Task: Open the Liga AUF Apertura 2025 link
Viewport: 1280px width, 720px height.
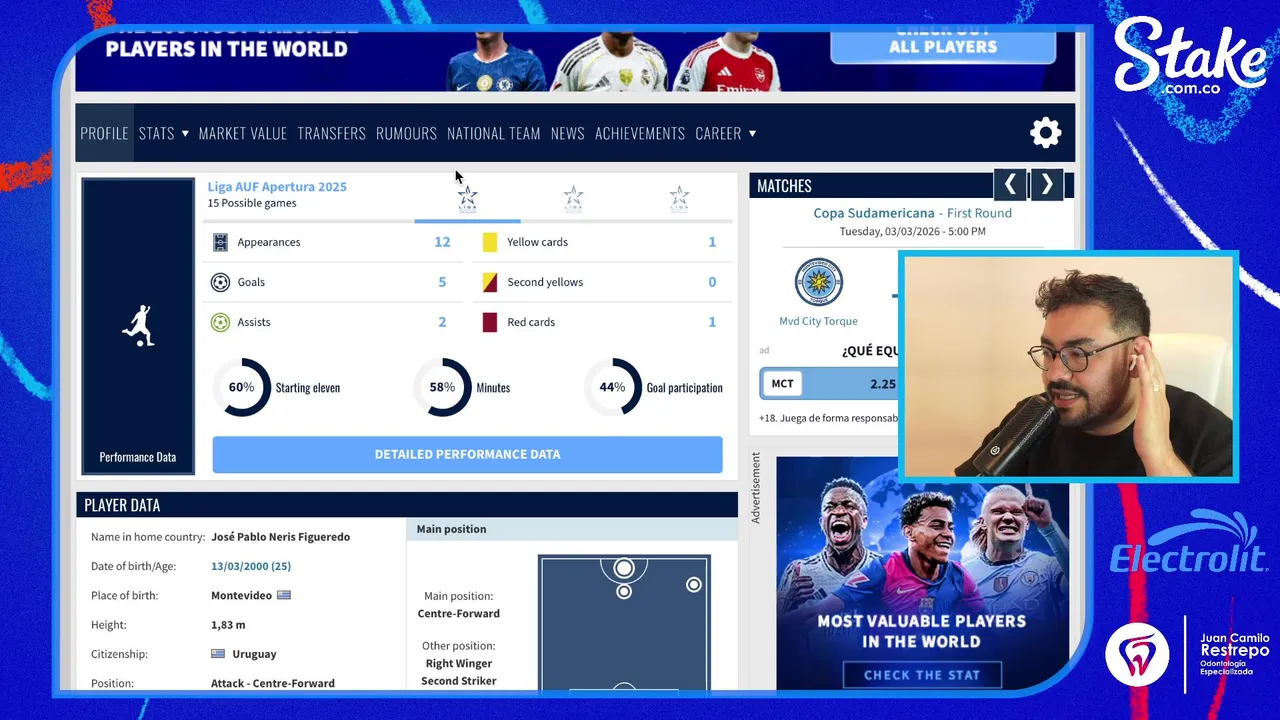Action: pyautogui.click(x=277, y=187)
